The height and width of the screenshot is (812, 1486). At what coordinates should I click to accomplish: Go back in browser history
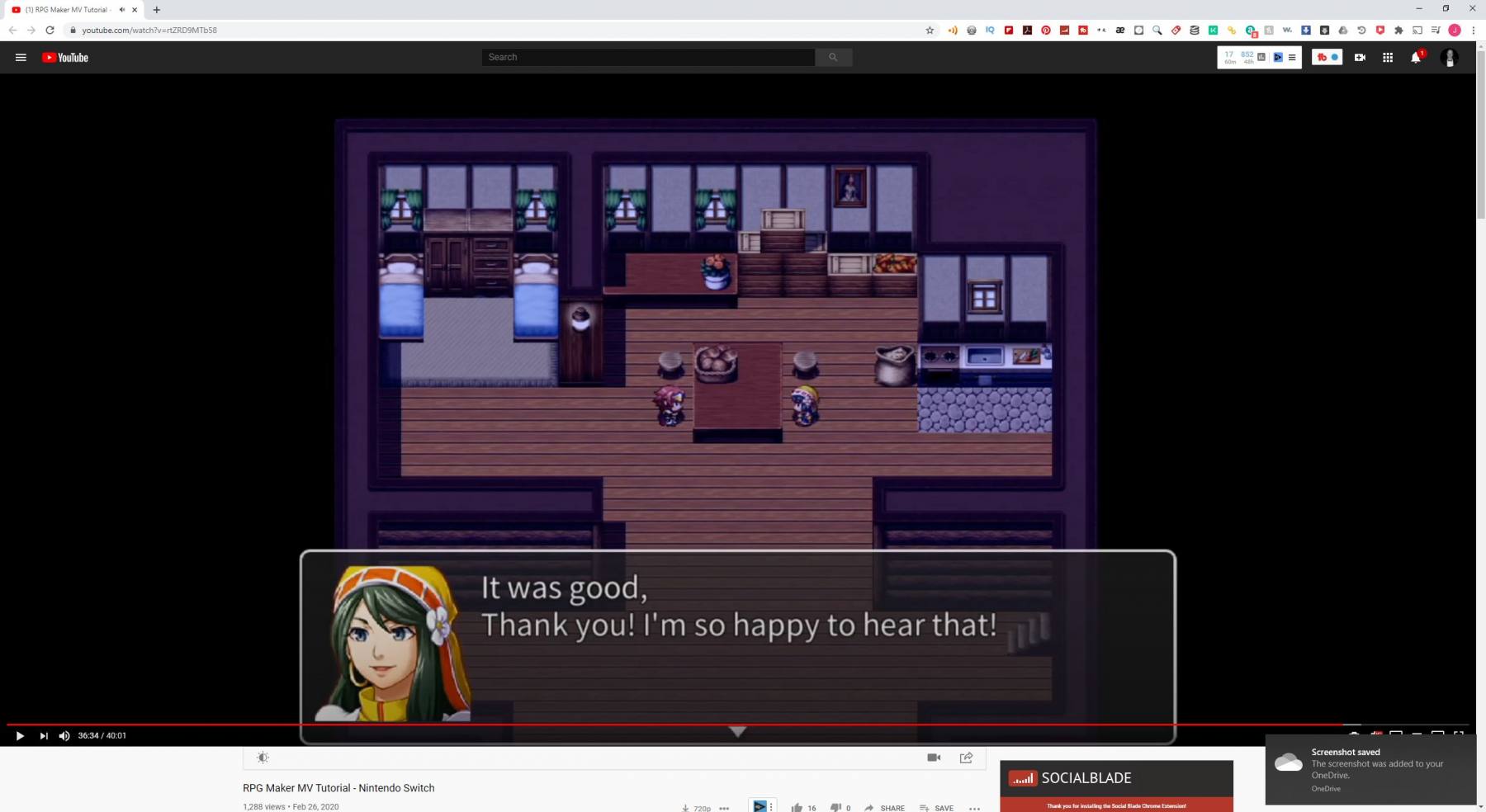[x=12, y=31]
